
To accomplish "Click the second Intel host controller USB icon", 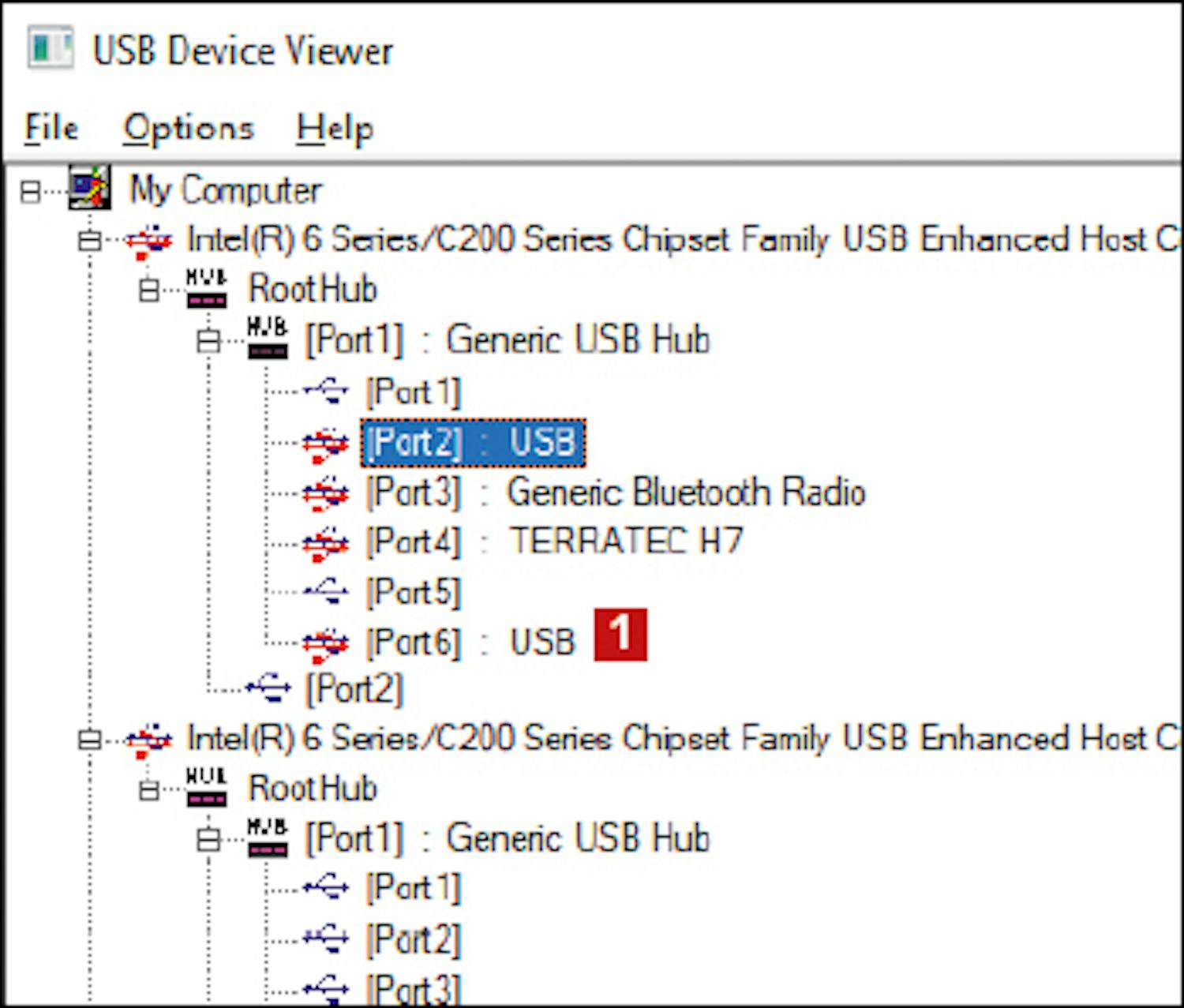I will tap(148, 740).
